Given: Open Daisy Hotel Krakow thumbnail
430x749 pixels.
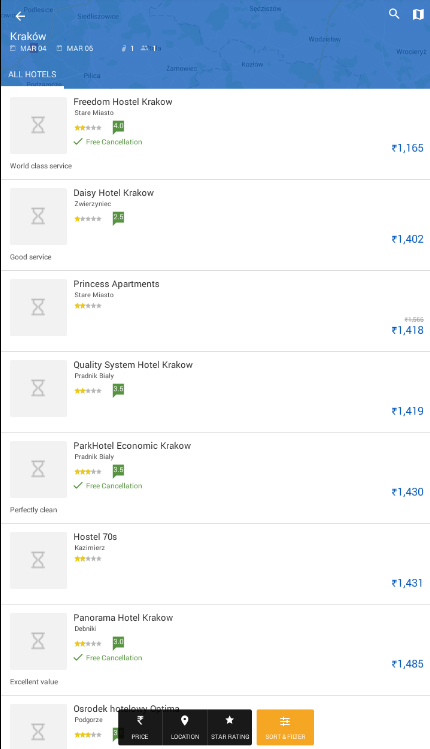Looking at the screenshot, I should tap(38, 216).
